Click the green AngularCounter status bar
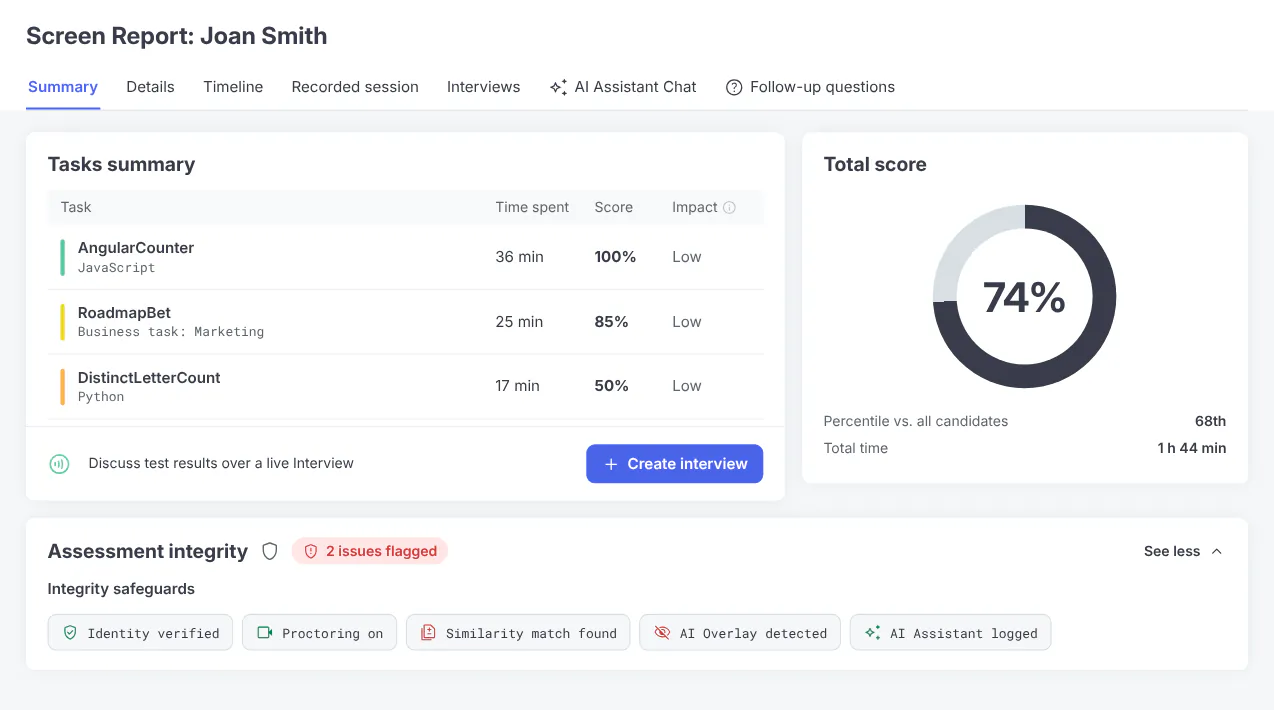The width and height of the screenshot is (1274, 710). tap(62, 257)
